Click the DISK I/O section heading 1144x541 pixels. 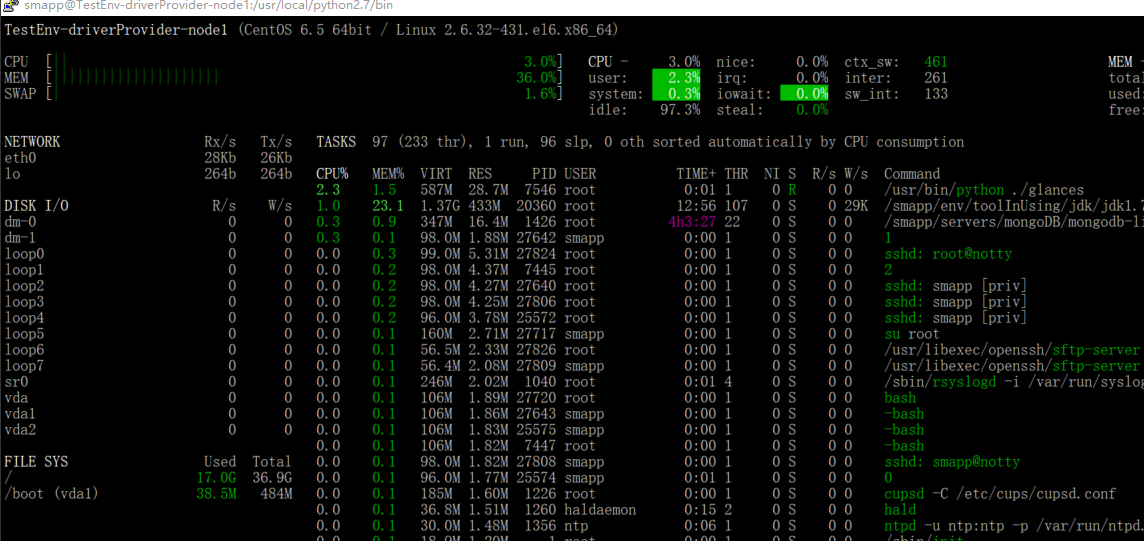[36, 206]
